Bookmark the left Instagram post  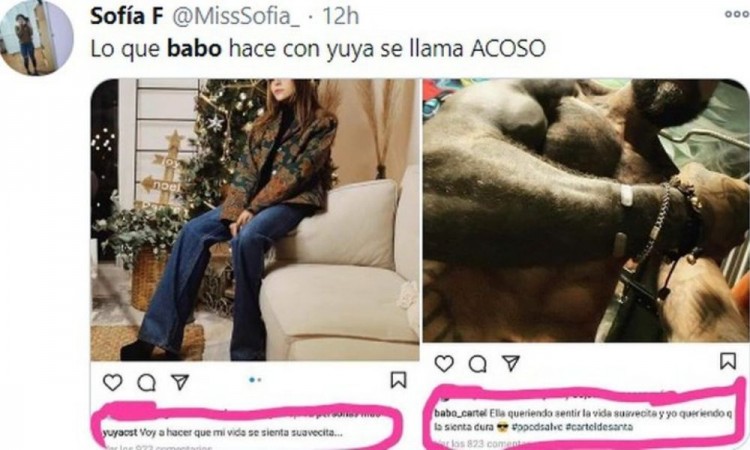(398, 380)
